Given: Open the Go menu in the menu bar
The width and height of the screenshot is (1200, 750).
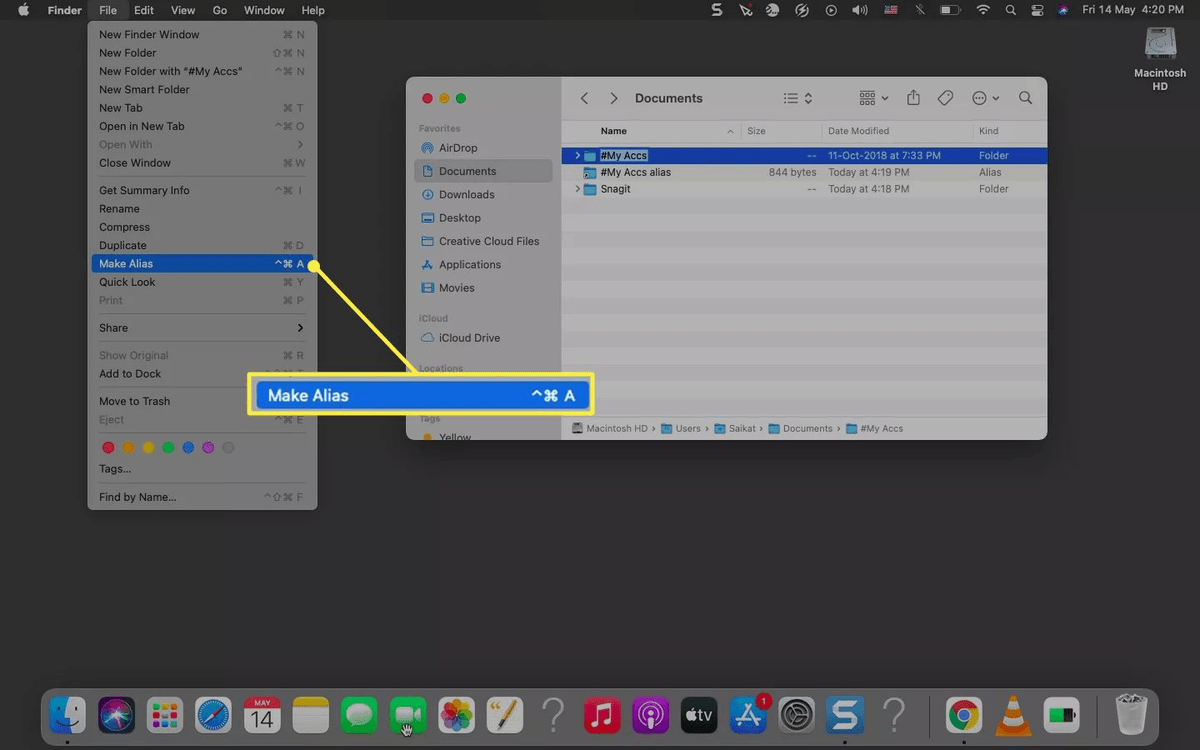Looking at the screenshot, I should click(217, 10).
